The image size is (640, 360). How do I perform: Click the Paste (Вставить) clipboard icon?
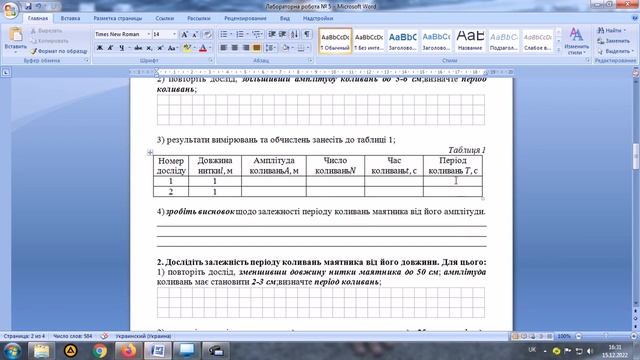coord(16,35)
